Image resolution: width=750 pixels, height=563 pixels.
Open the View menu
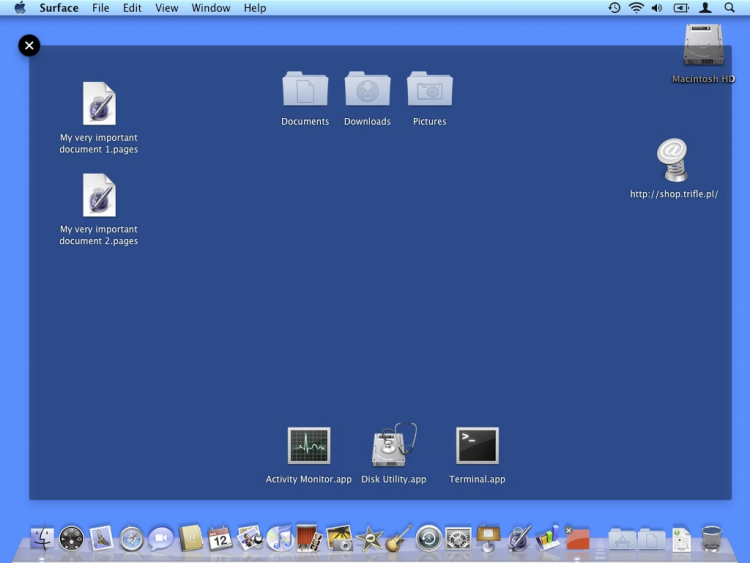167,8
